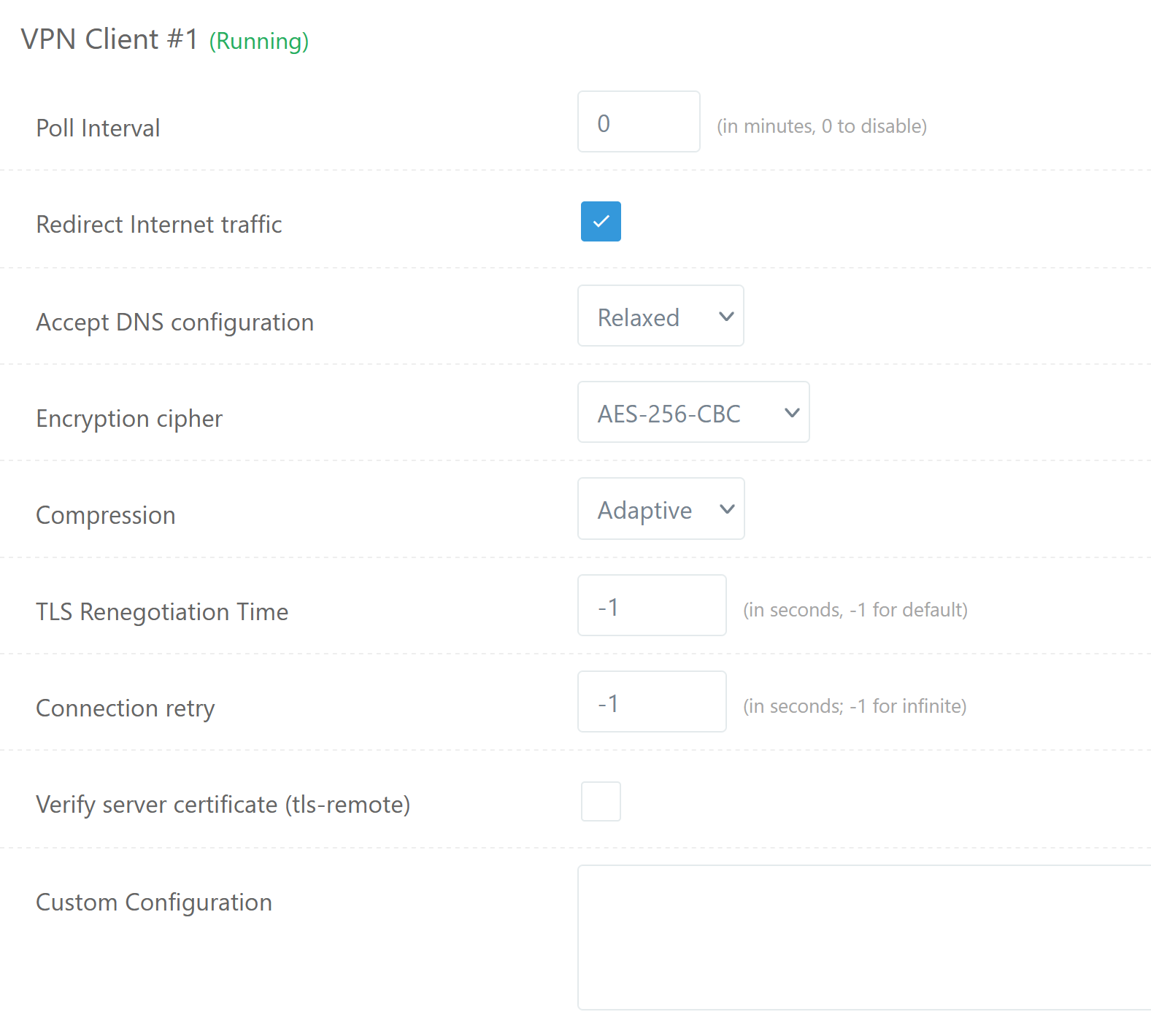Image resolution: width=1151 pixels, height=1036 pixels.
Task: Click the Redirect Internet traffic label
Action: pos(159,225)
